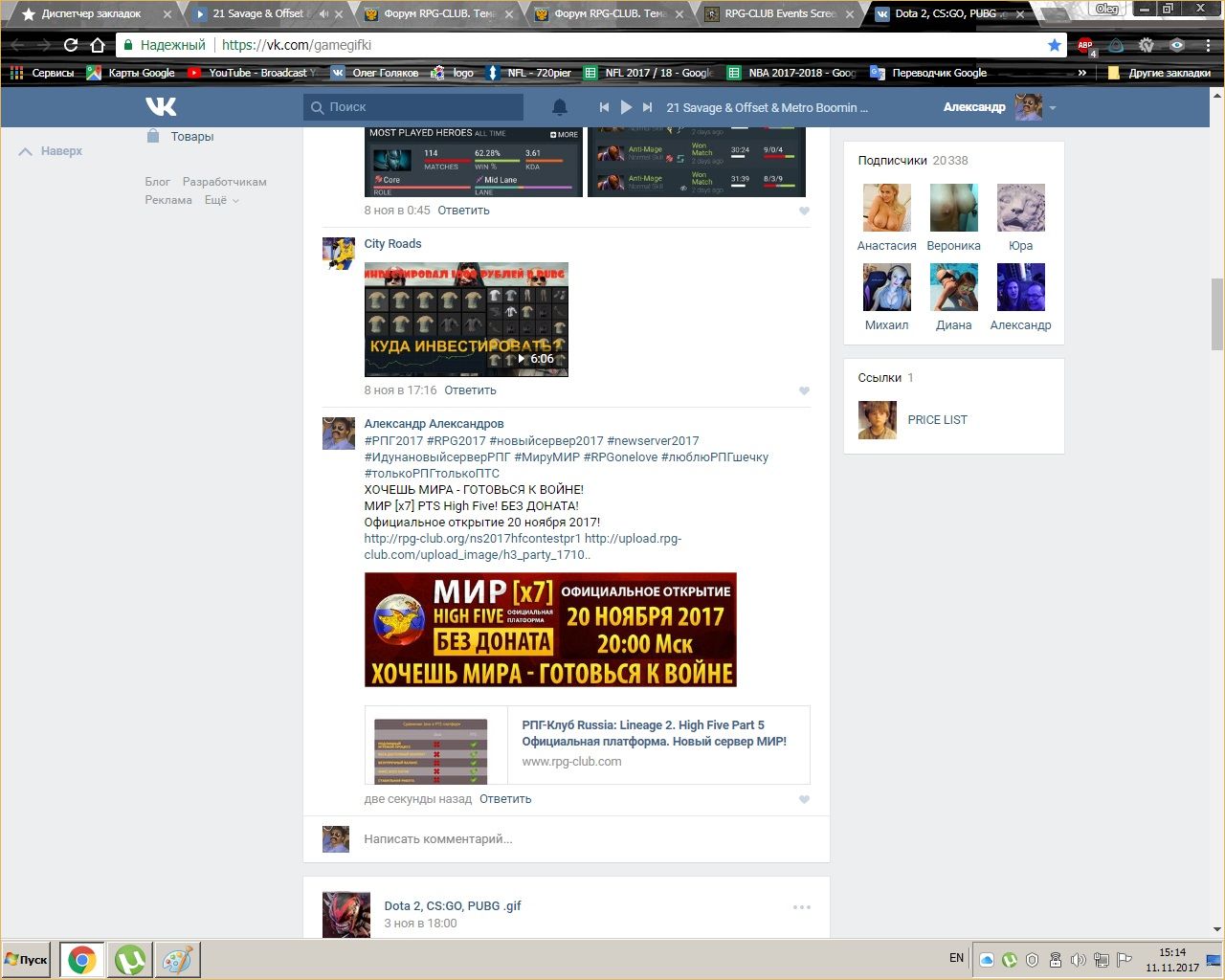Expand the Ещё footer dropdown
Image resolution: width=1225 pixels, height=980 pixels.
coord(221,200)
